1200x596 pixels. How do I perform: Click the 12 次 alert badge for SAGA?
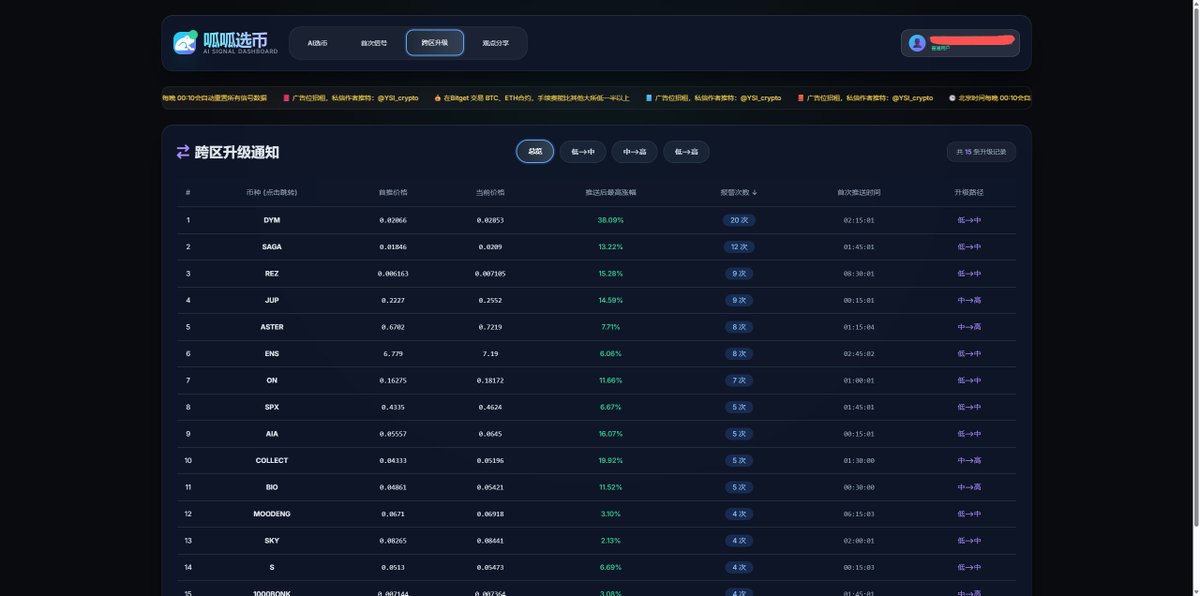[739, 247]
